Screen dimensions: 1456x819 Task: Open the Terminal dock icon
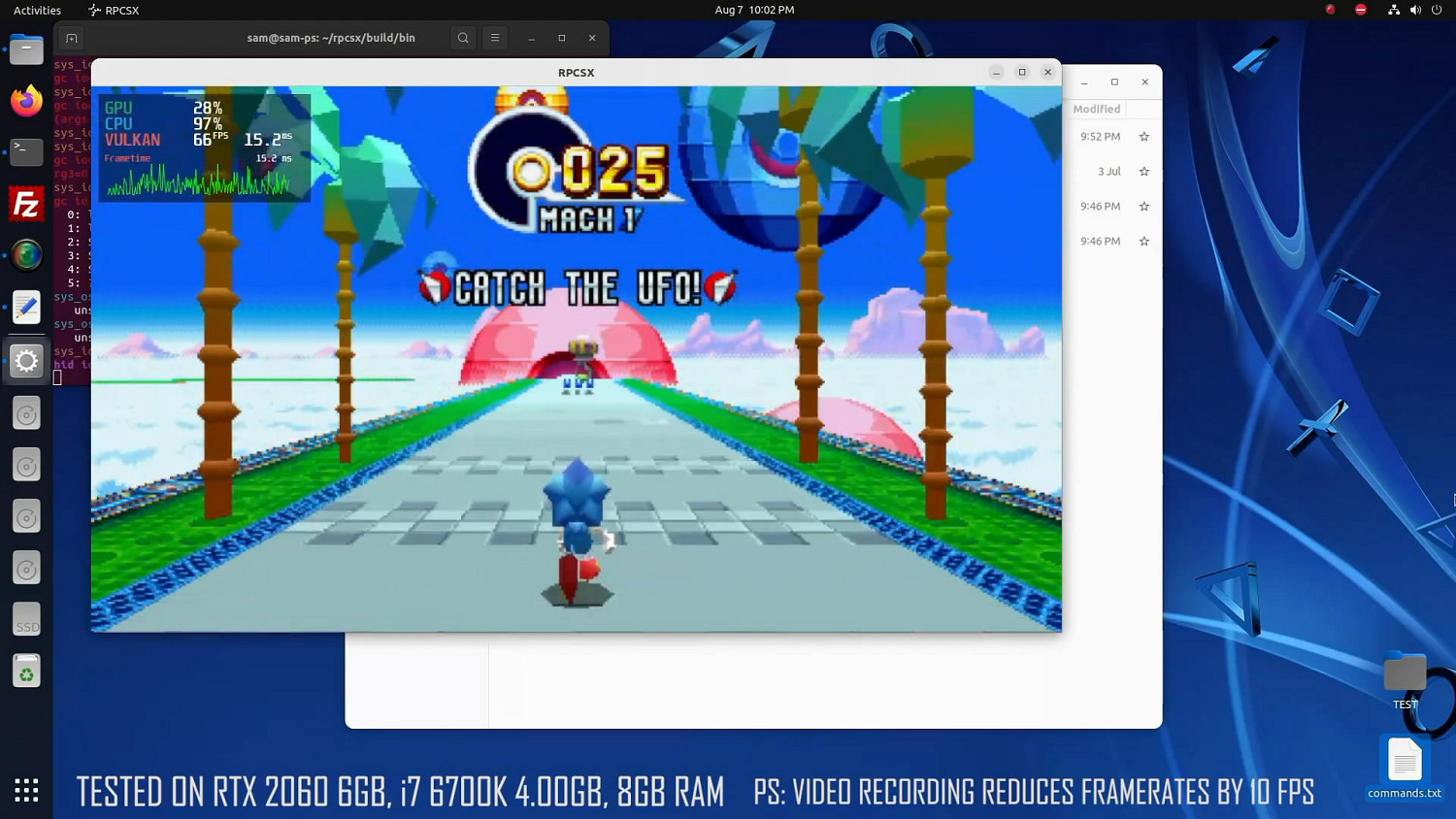(26, 152)
